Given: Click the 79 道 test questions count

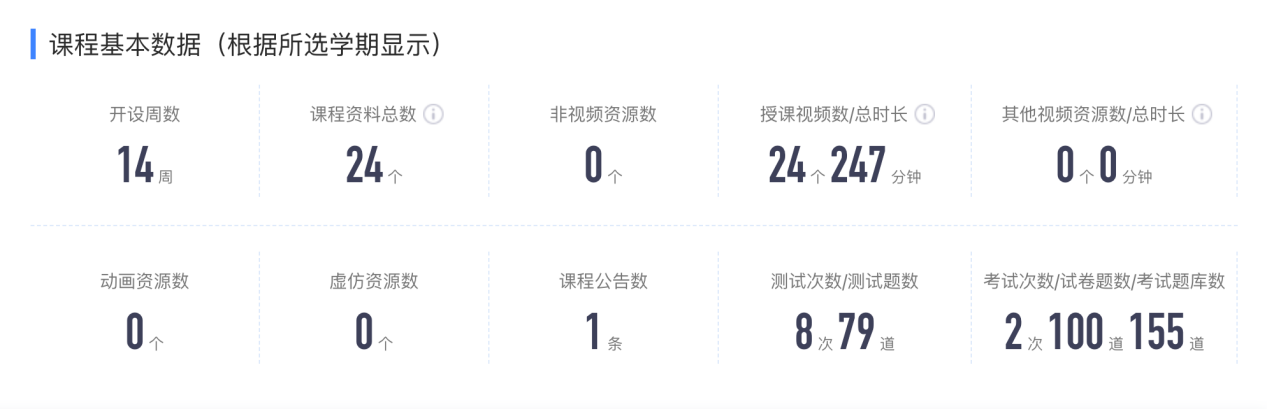Looking at the screenshot, I should tap(867, 333).
